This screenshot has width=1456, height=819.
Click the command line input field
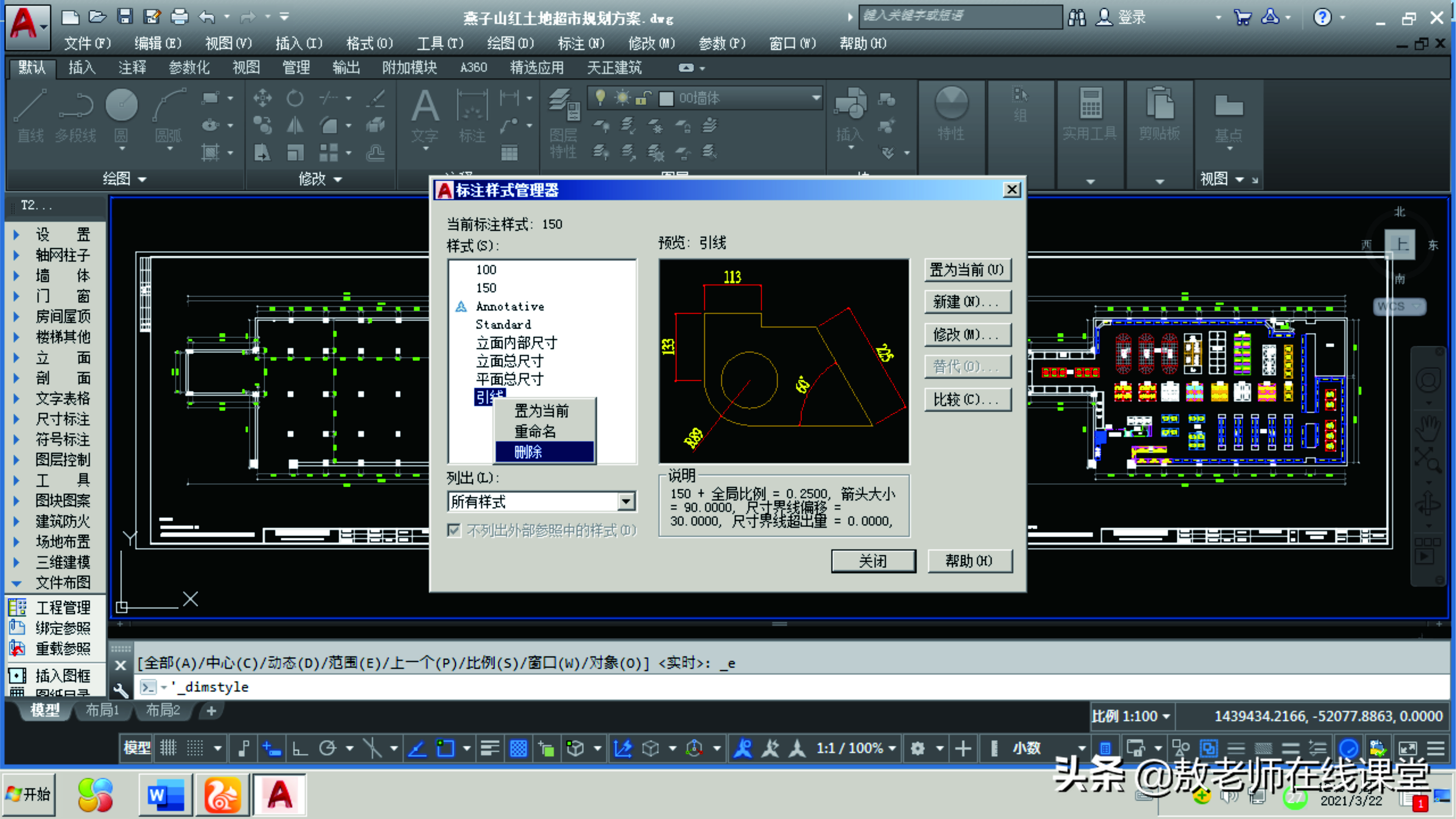[x=791, y=687]
